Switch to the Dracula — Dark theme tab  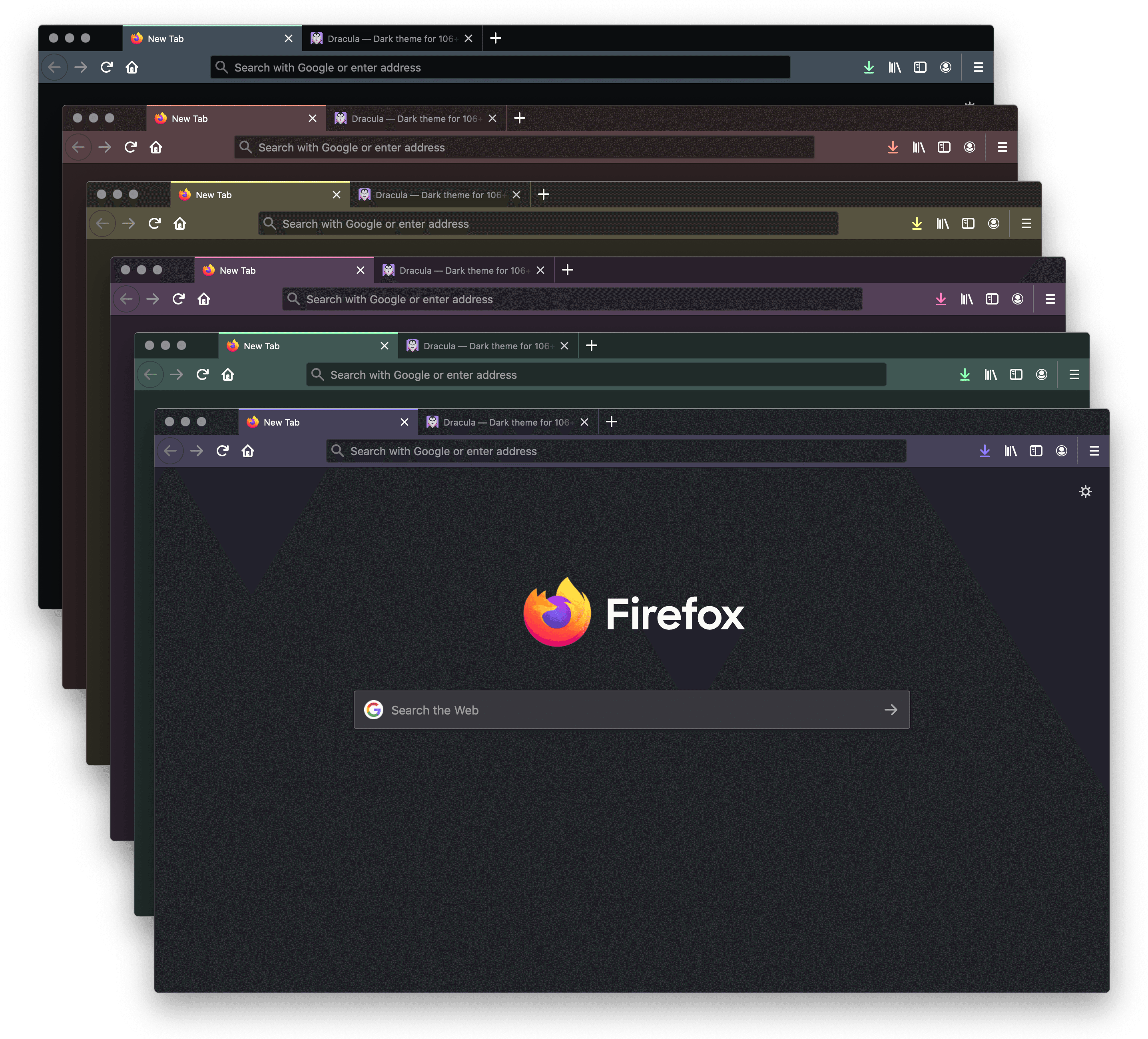pyautogui.click(x=501, y=422)
